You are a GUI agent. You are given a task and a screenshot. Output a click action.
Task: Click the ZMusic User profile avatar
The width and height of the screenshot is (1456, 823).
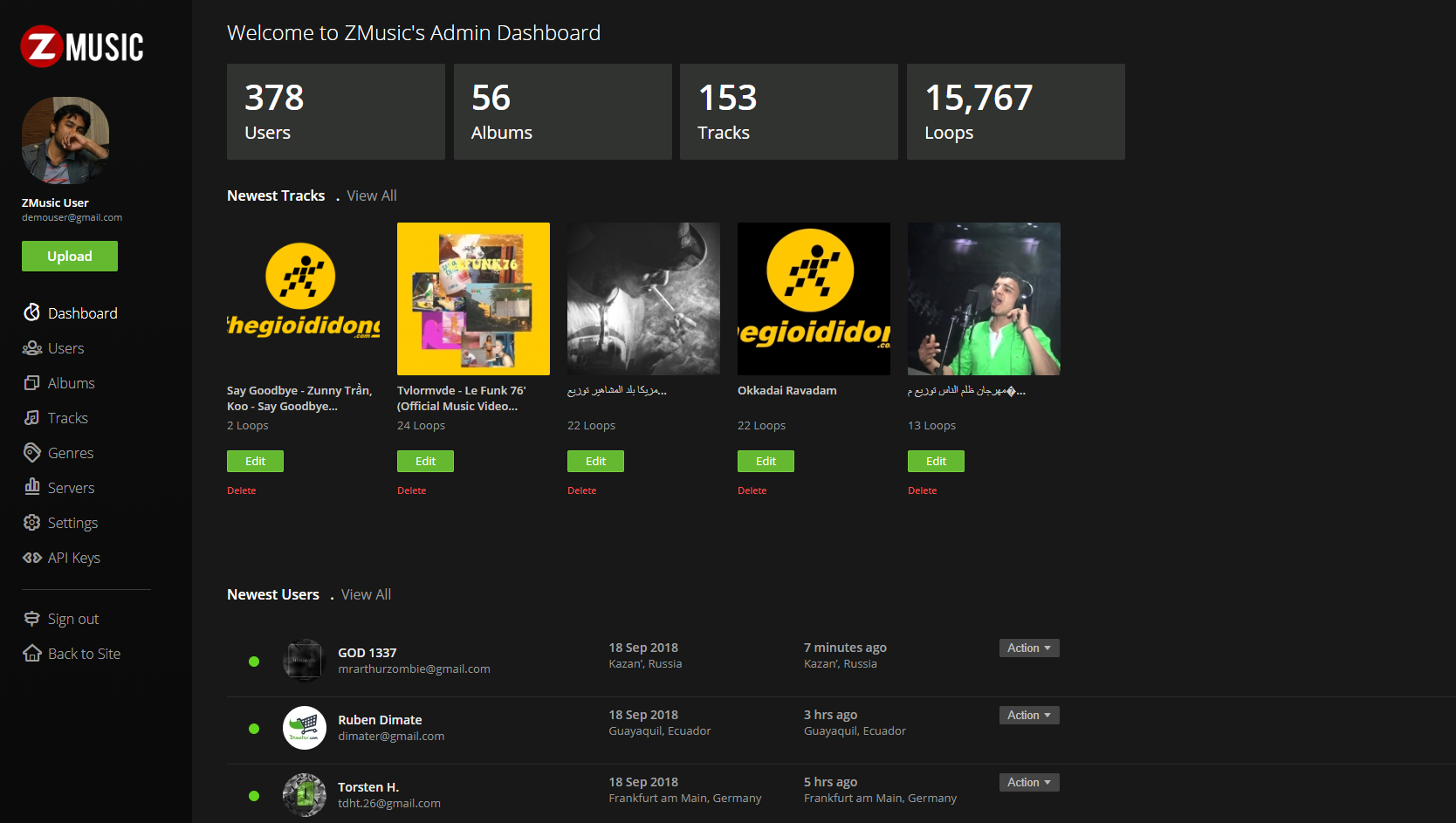point(65,141)
